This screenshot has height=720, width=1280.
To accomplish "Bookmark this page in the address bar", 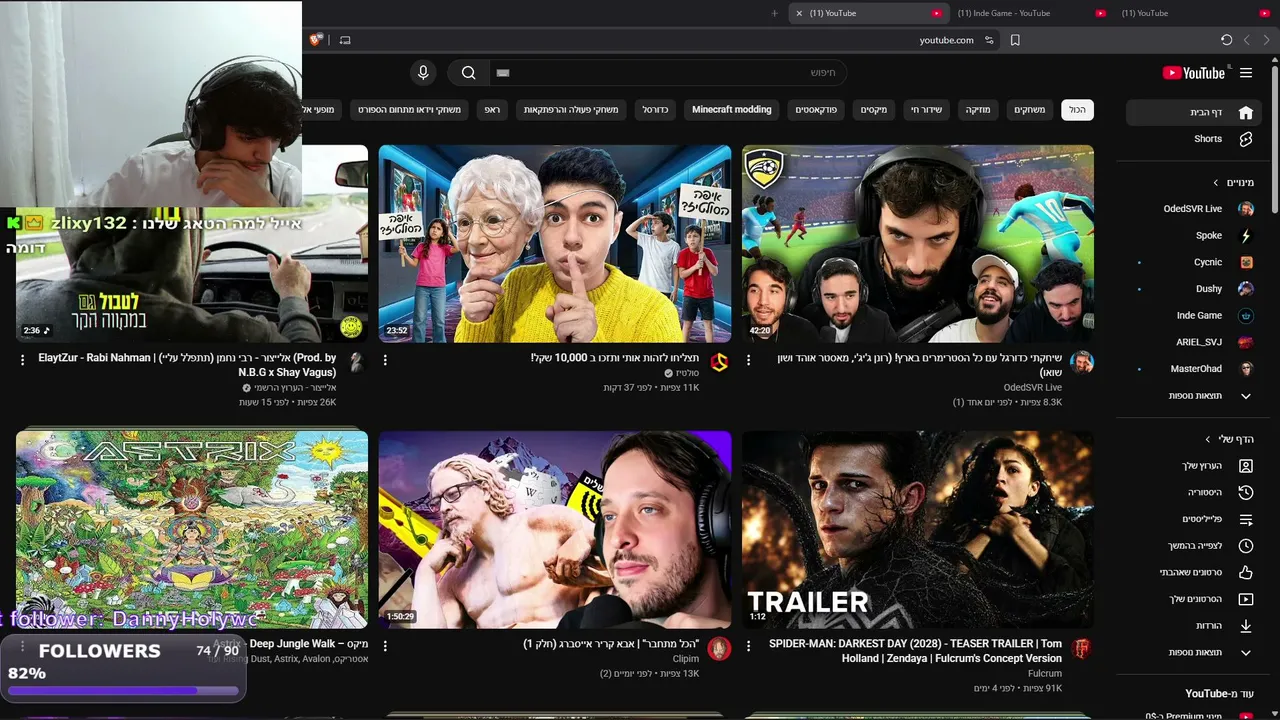I will [x=1015, y=40].
